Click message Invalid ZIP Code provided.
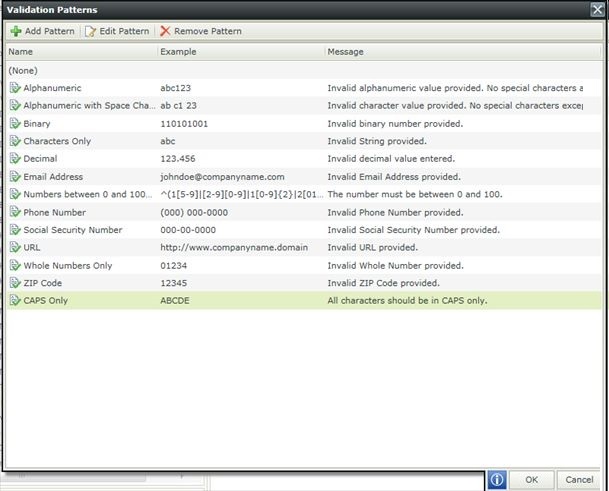Image resolution: width=609 pixels, height=491 pixels. 384,283
